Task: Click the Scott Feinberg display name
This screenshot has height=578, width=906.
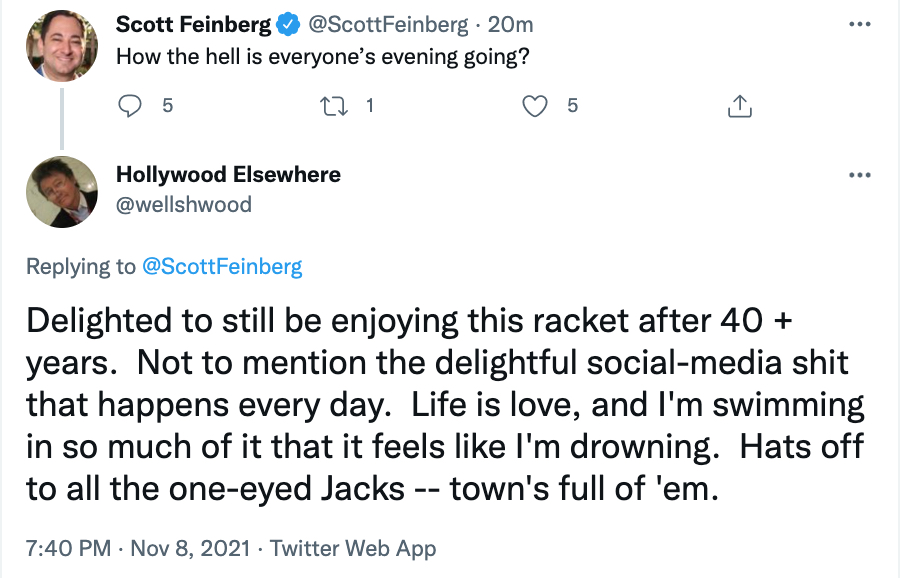Action: 194,24
